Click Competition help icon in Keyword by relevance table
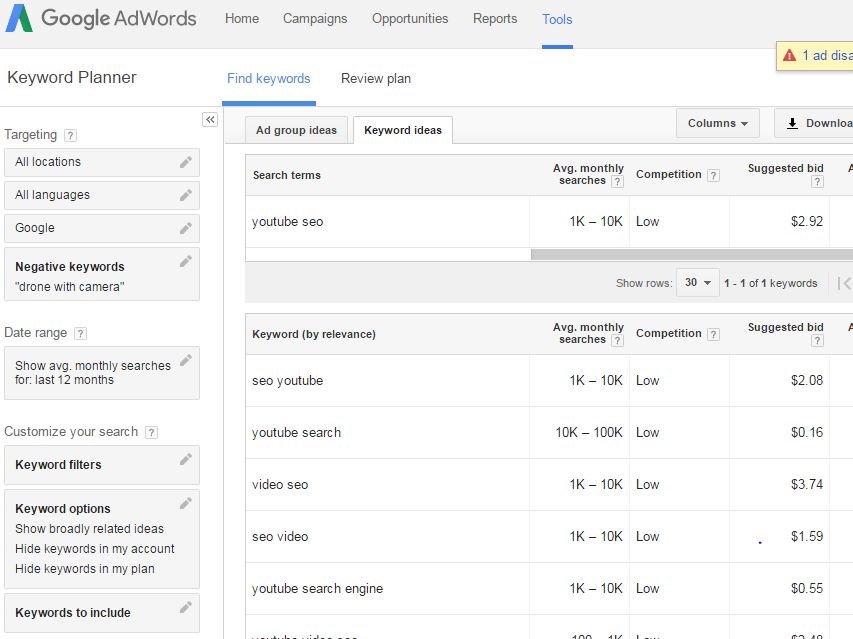 click(713, 334)
